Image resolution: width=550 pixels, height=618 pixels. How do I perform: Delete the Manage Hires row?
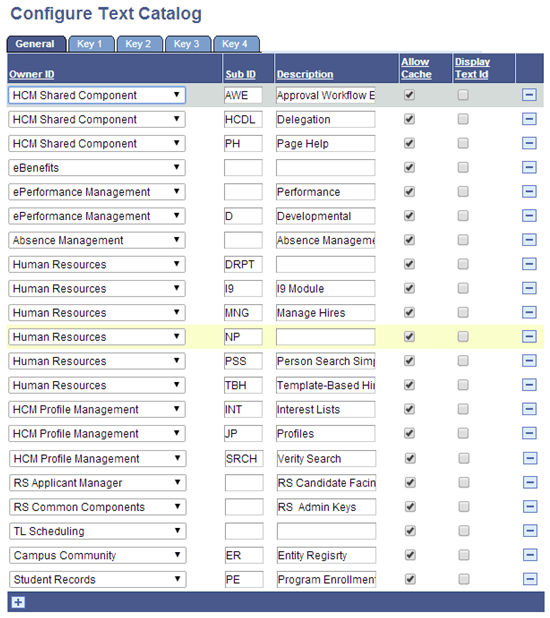click(529, 312)
